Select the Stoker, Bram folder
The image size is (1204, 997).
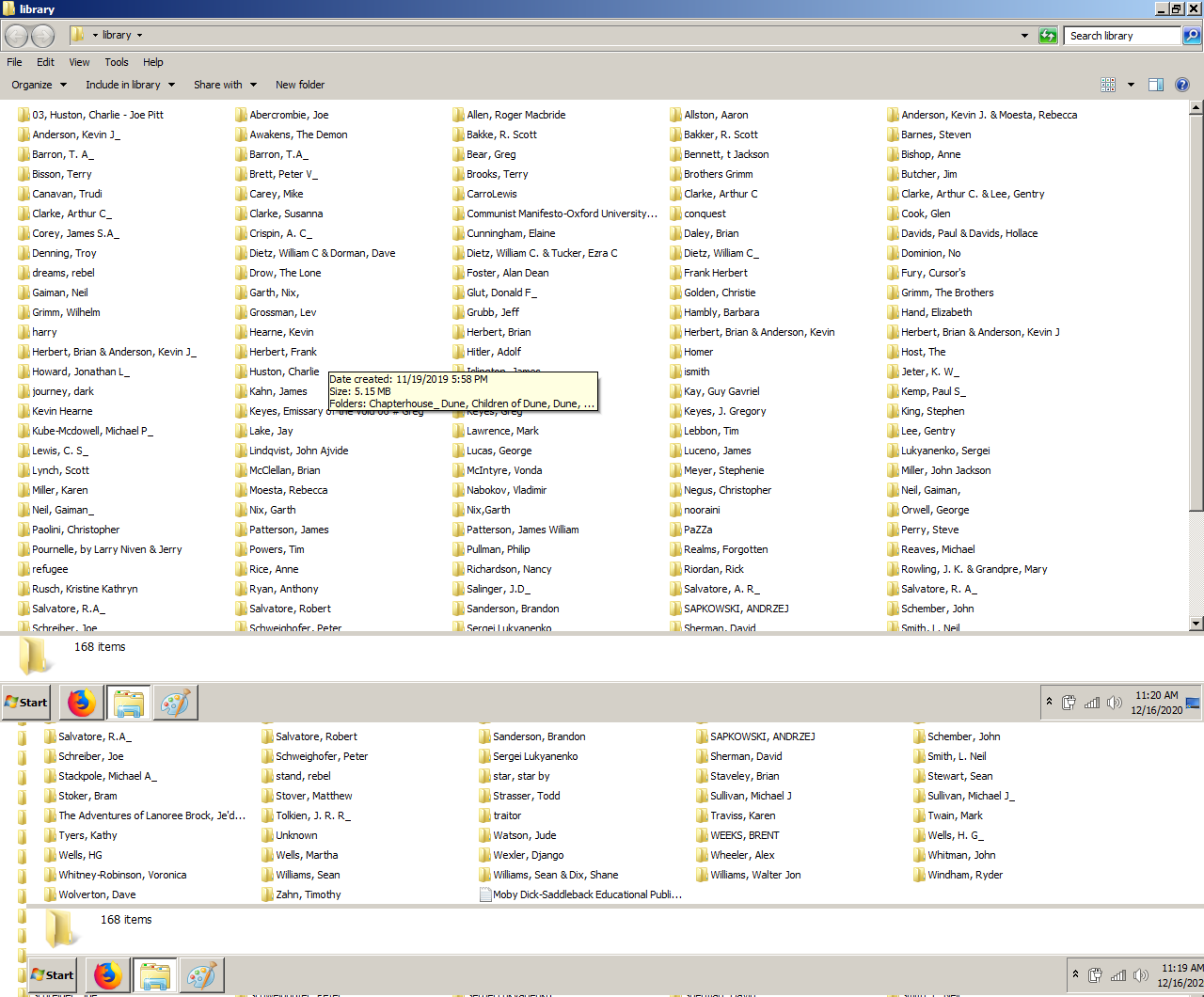click(x=81, y=796)
